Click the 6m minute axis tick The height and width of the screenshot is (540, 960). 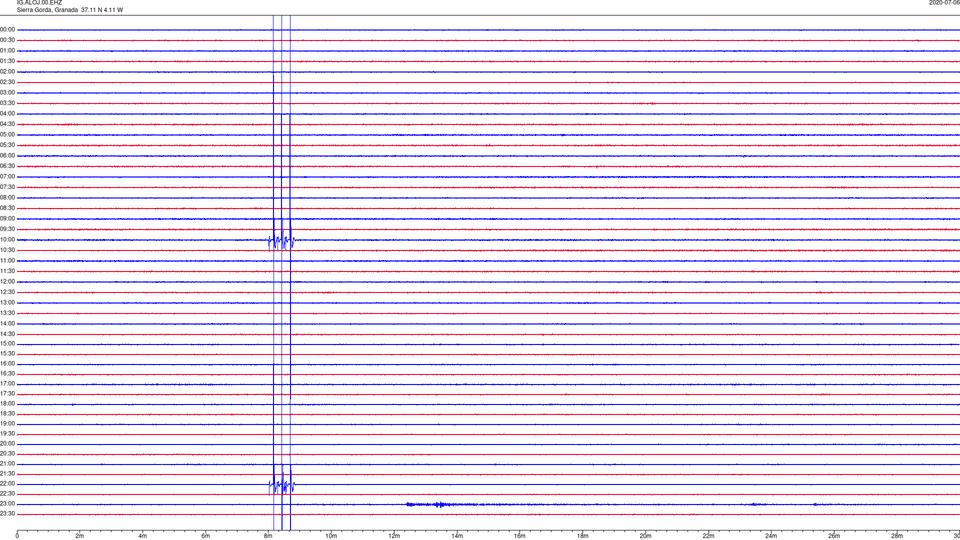tap(206, 536)
